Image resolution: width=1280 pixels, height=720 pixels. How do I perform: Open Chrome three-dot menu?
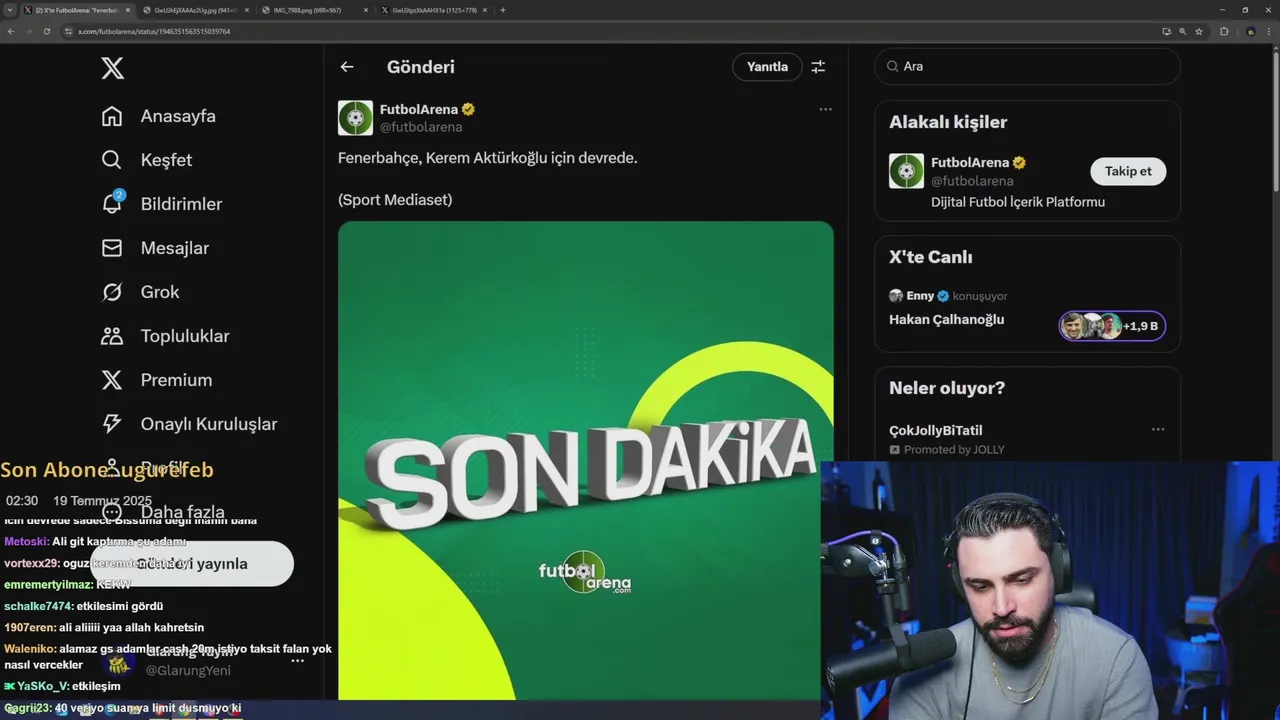click(1270, 31)
